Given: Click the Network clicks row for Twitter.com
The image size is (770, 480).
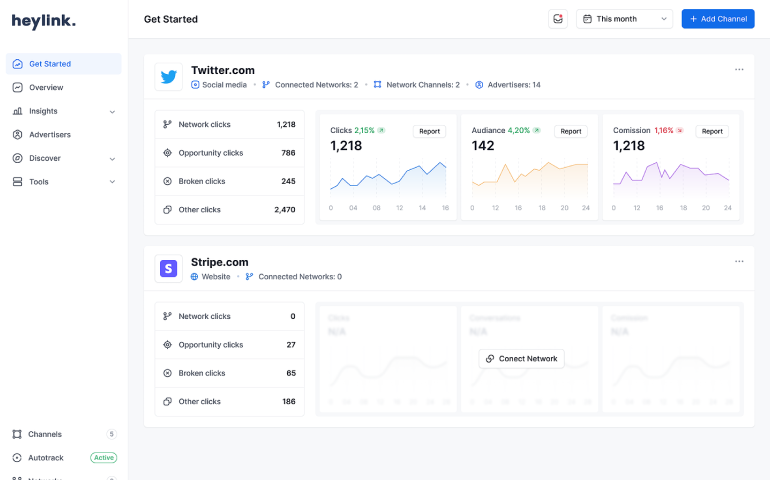Looking at the screenshot, I should click(x=230, y=125).
